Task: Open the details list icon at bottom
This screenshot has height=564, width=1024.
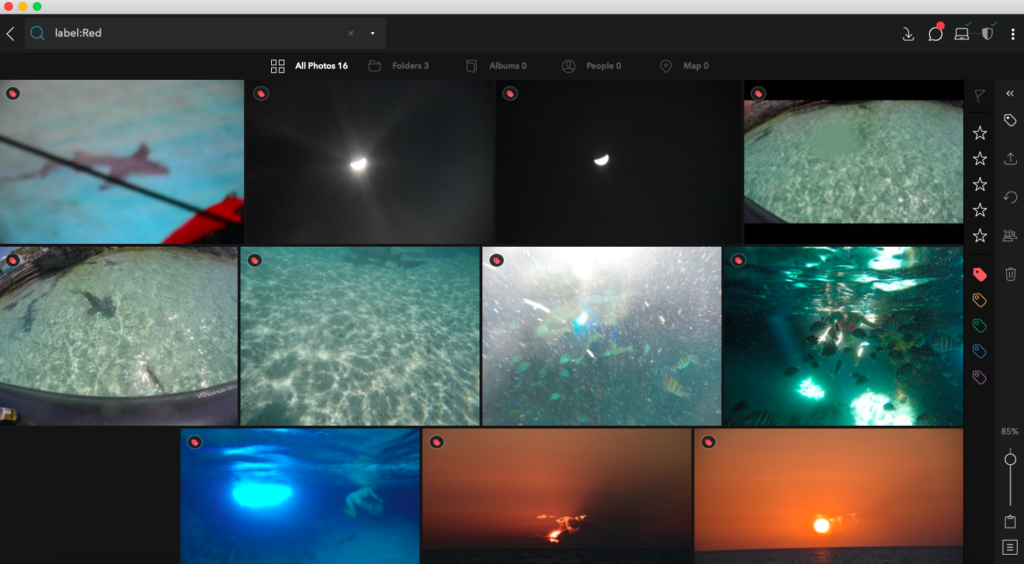Action: point(1010,547)
